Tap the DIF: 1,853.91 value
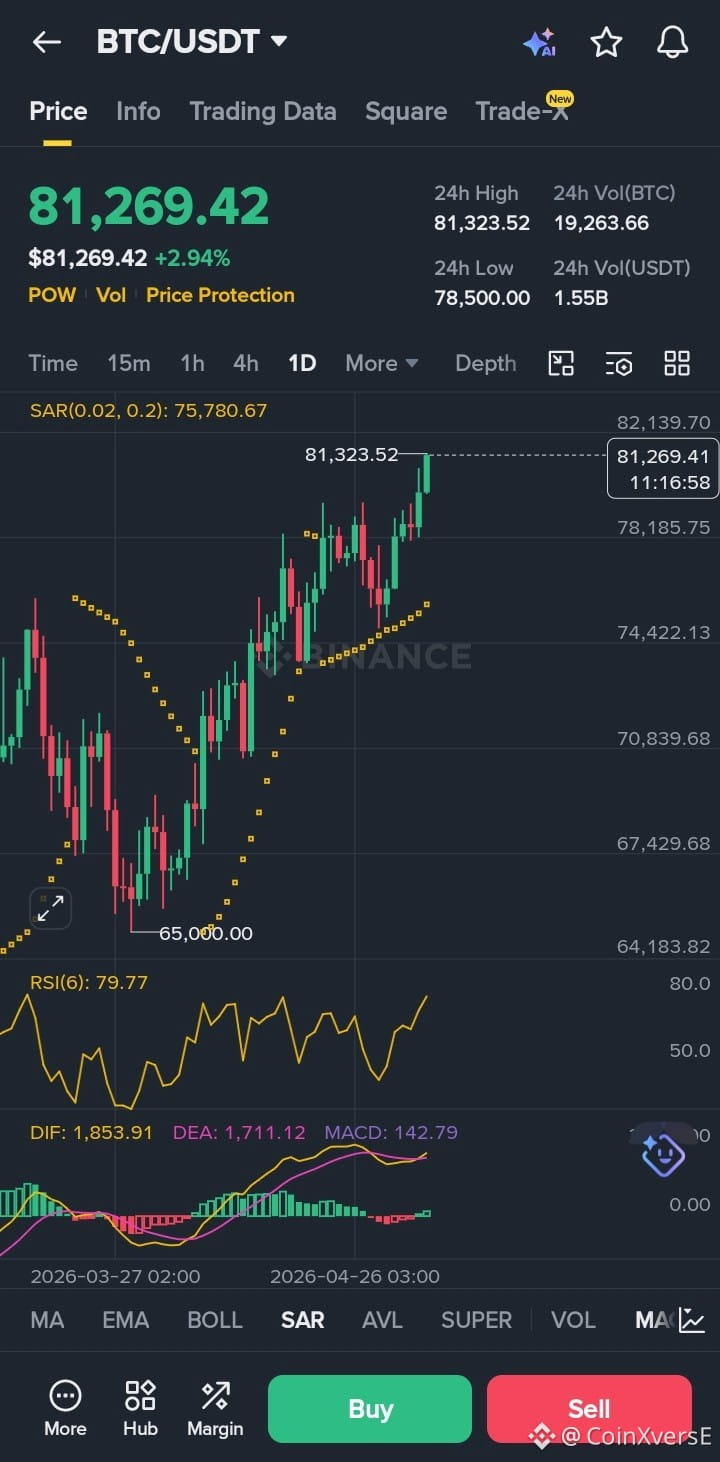The width and height of the screenshot is (720, 1462). [x=92, y=1133]
